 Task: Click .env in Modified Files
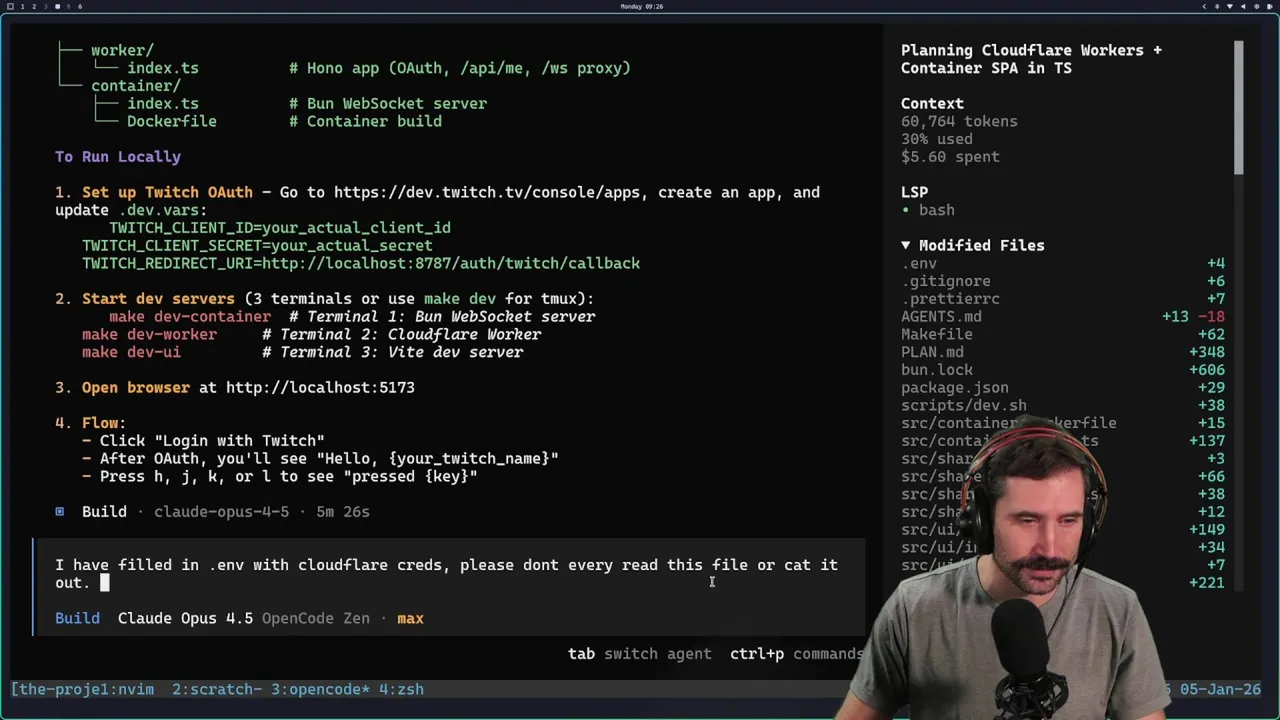(919, 263)
